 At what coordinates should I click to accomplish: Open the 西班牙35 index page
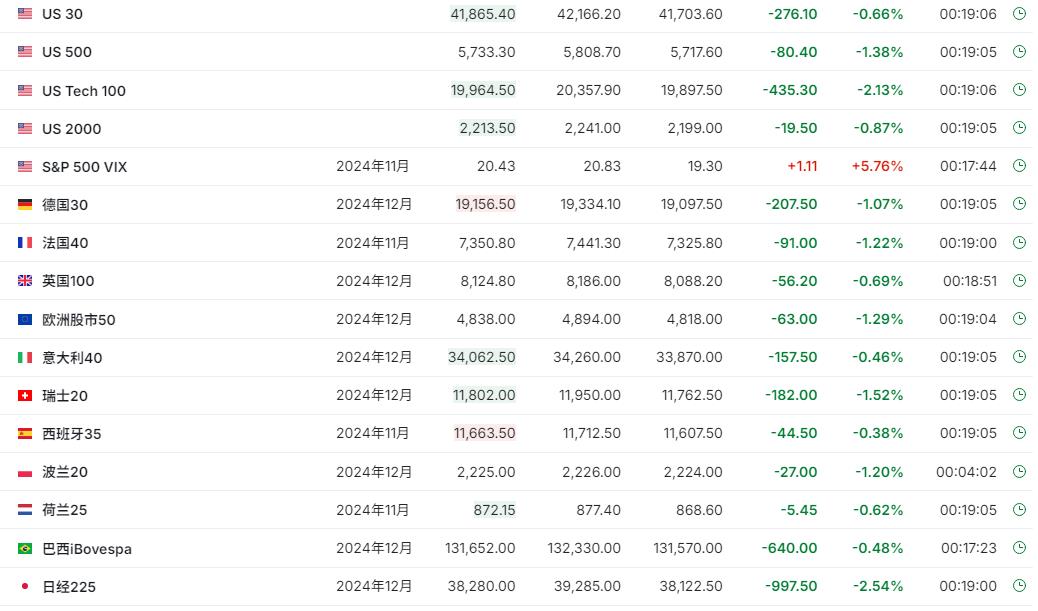71,434
